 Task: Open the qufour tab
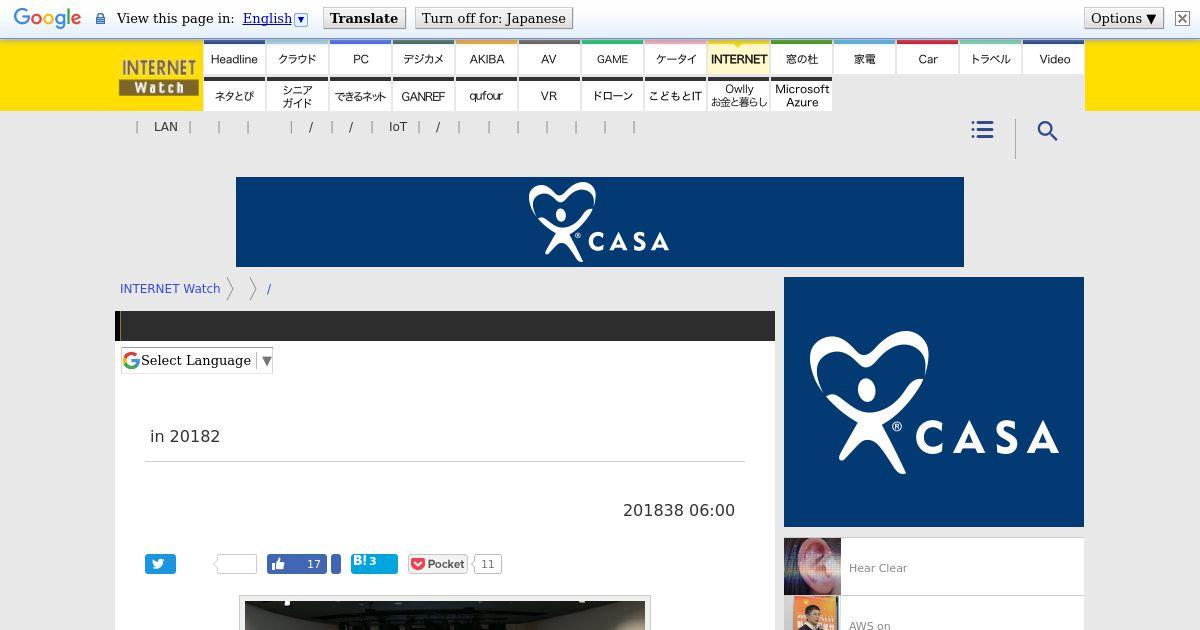click(486, 95)
